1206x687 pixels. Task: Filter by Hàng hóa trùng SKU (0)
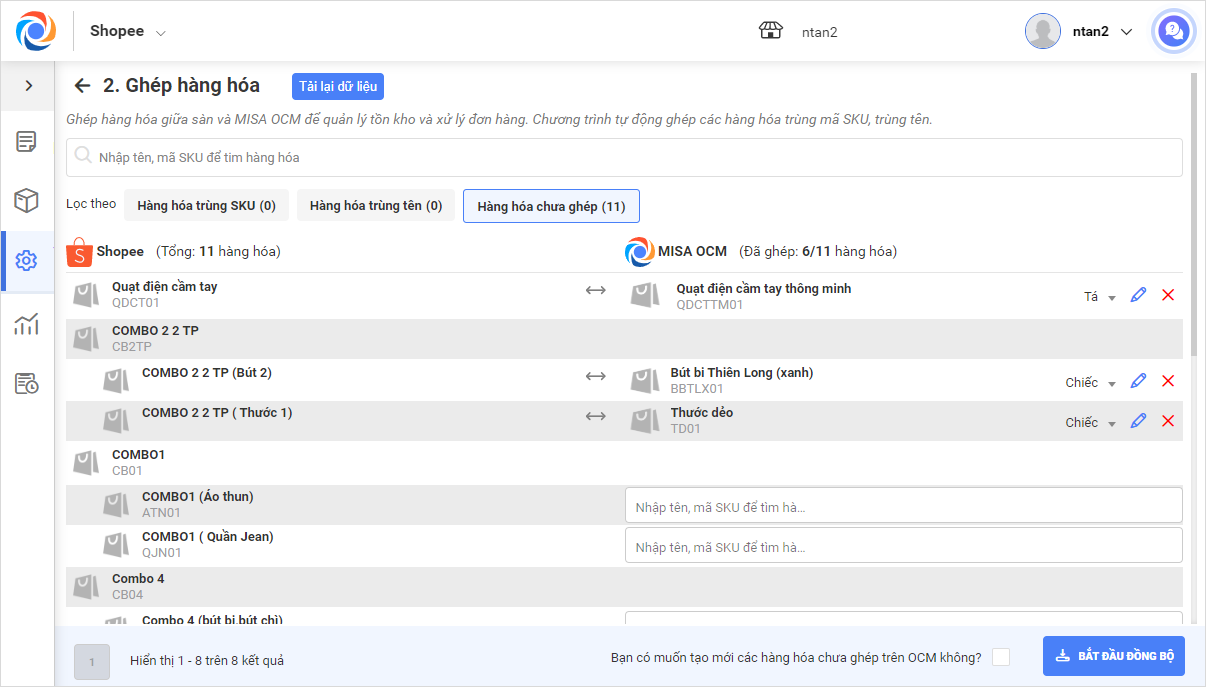[x=207, y=206]
